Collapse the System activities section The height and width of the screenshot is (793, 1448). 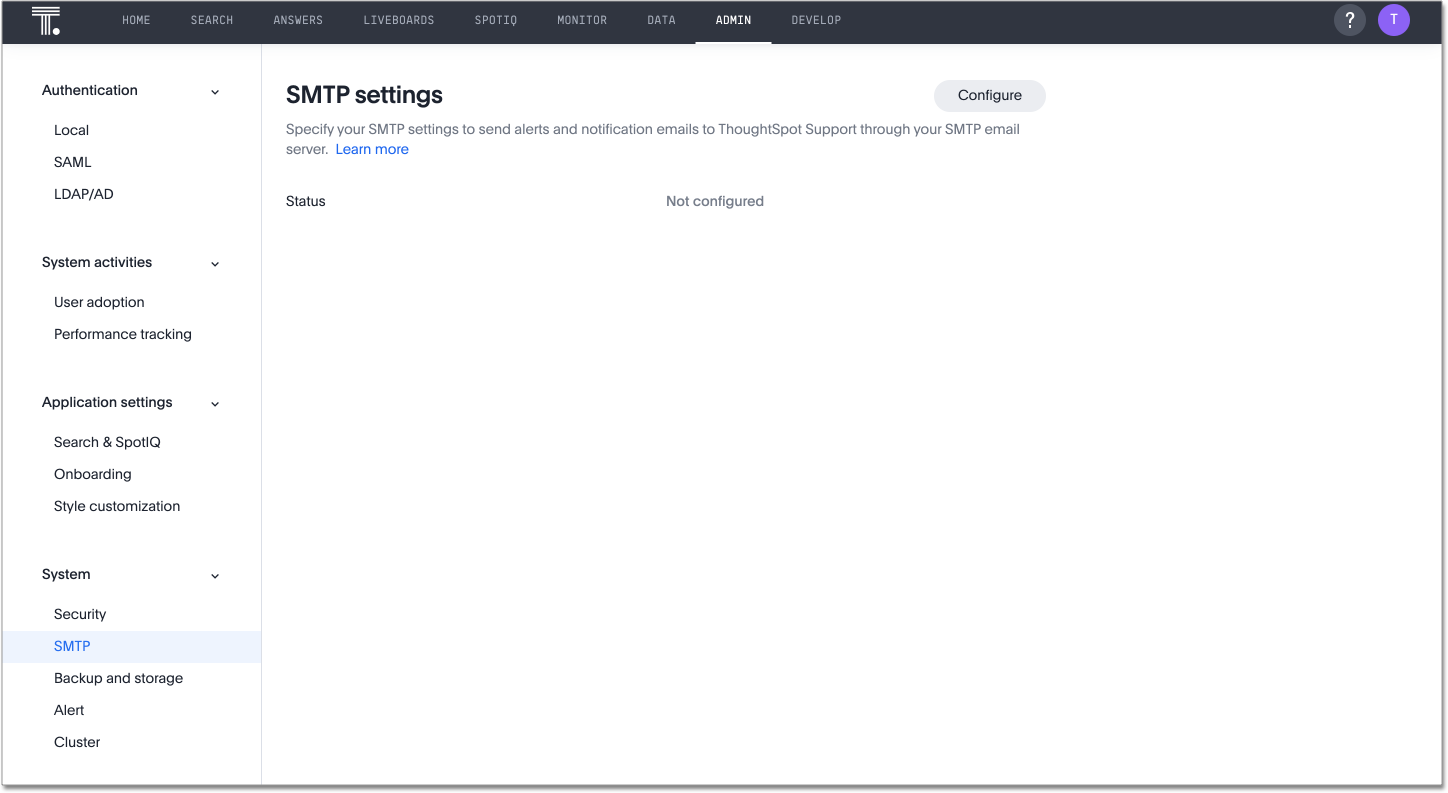(x=214, y=263)
